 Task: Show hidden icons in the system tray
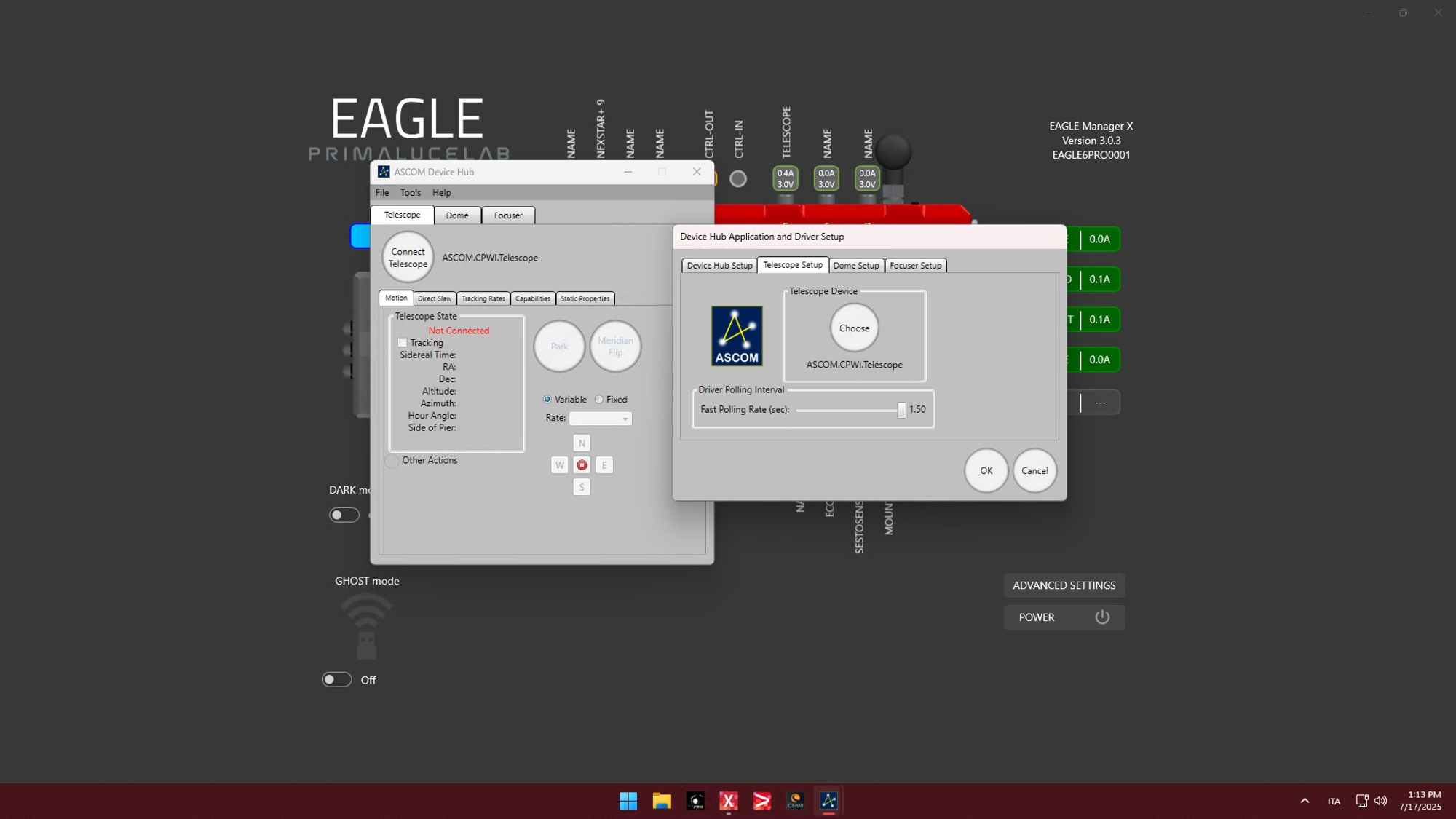1305,801
